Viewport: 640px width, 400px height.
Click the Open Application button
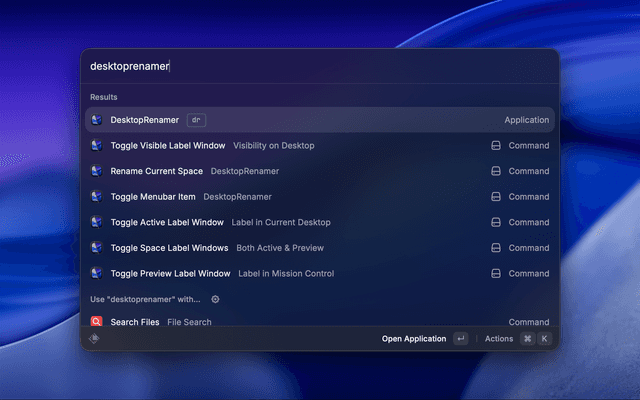414,339
